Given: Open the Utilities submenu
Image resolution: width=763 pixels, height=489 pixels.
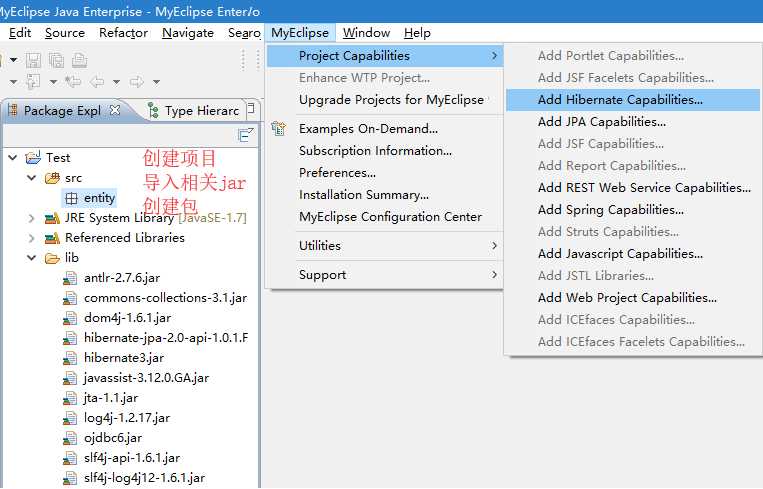Looking at the screenshot, I should pos(385,246).
